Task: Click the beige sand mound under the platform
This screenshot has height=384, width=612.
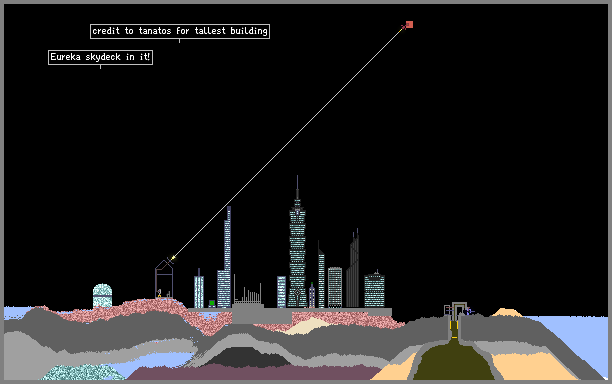Action: point(308,326)
